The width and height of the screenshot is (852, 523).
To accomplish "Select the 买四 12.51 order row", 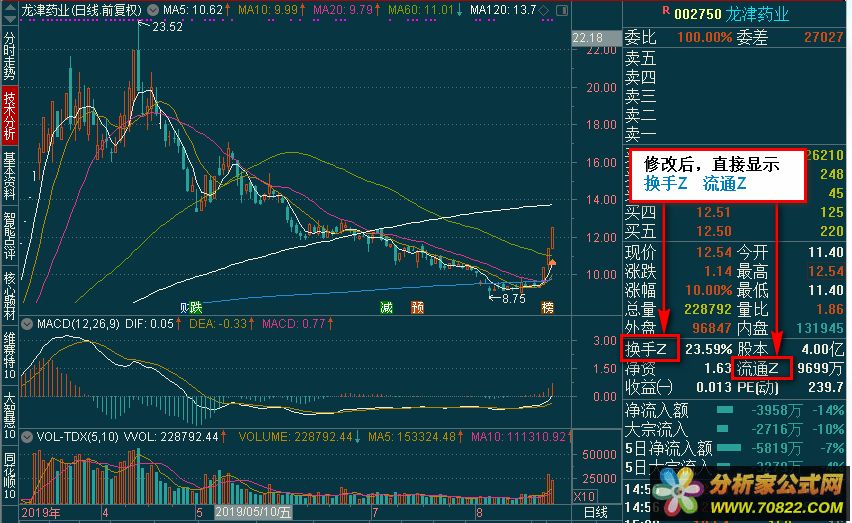I will (x=734, y=212).
